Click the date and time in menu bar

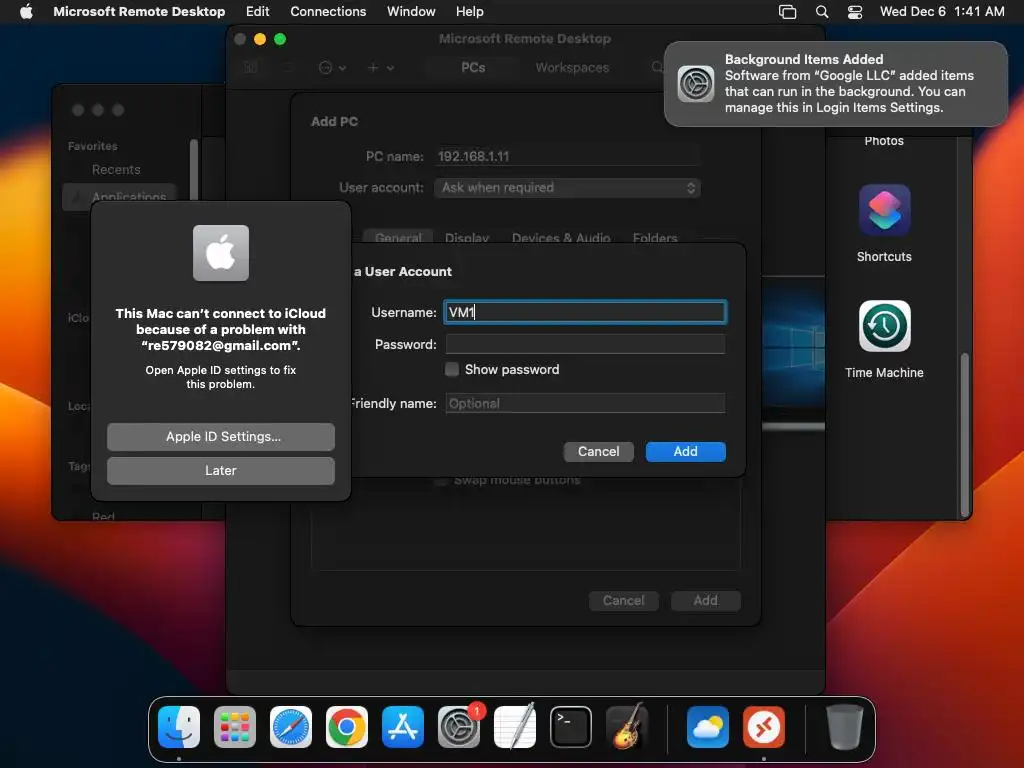click(x=942, y=11)
